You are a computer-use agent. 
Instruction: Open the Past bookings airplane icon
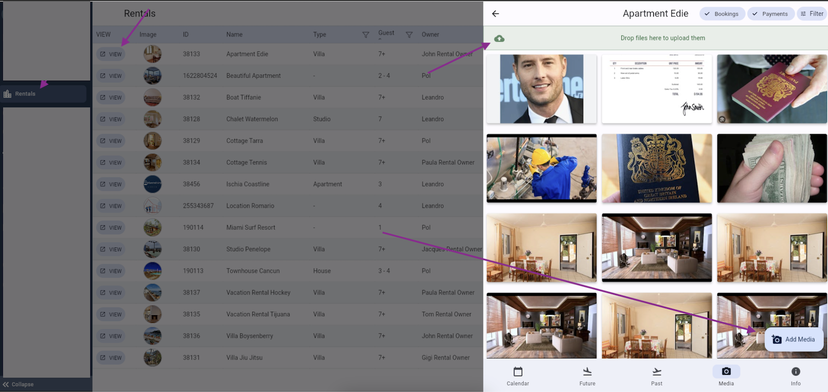coord(656,371)
